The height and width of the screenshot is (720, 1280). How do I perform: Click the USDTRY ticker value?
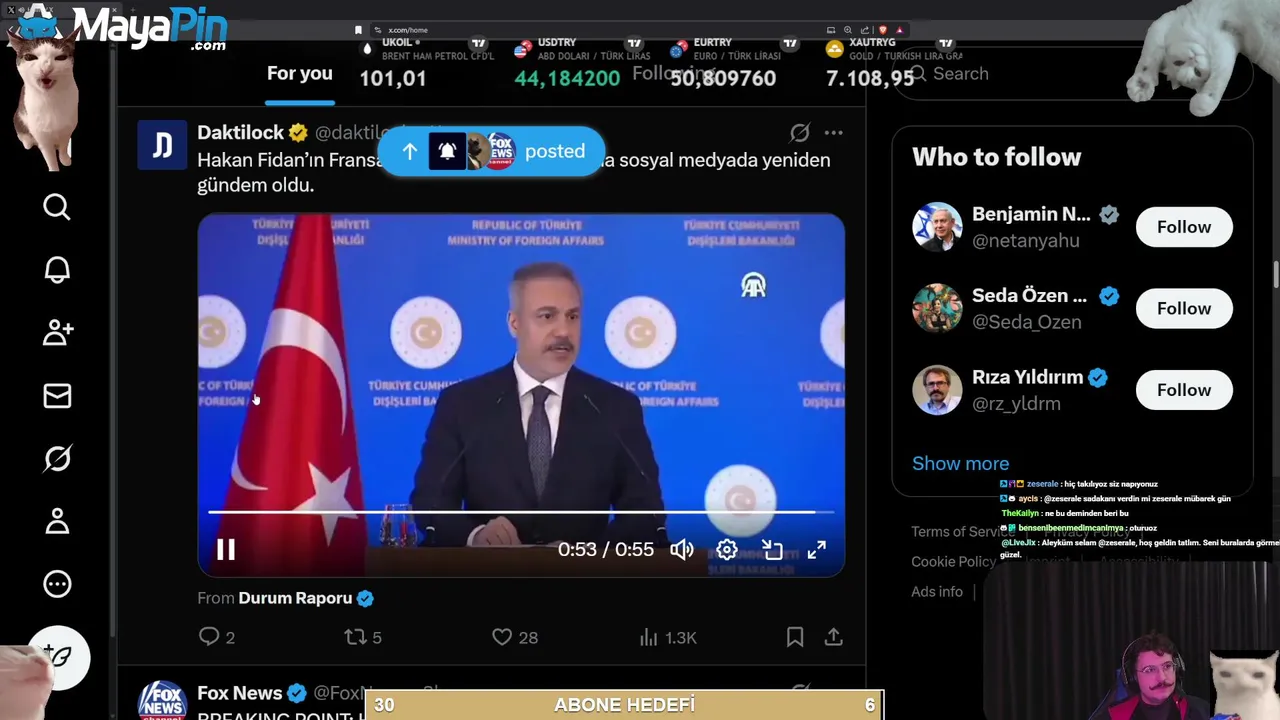tap(567, 78)
